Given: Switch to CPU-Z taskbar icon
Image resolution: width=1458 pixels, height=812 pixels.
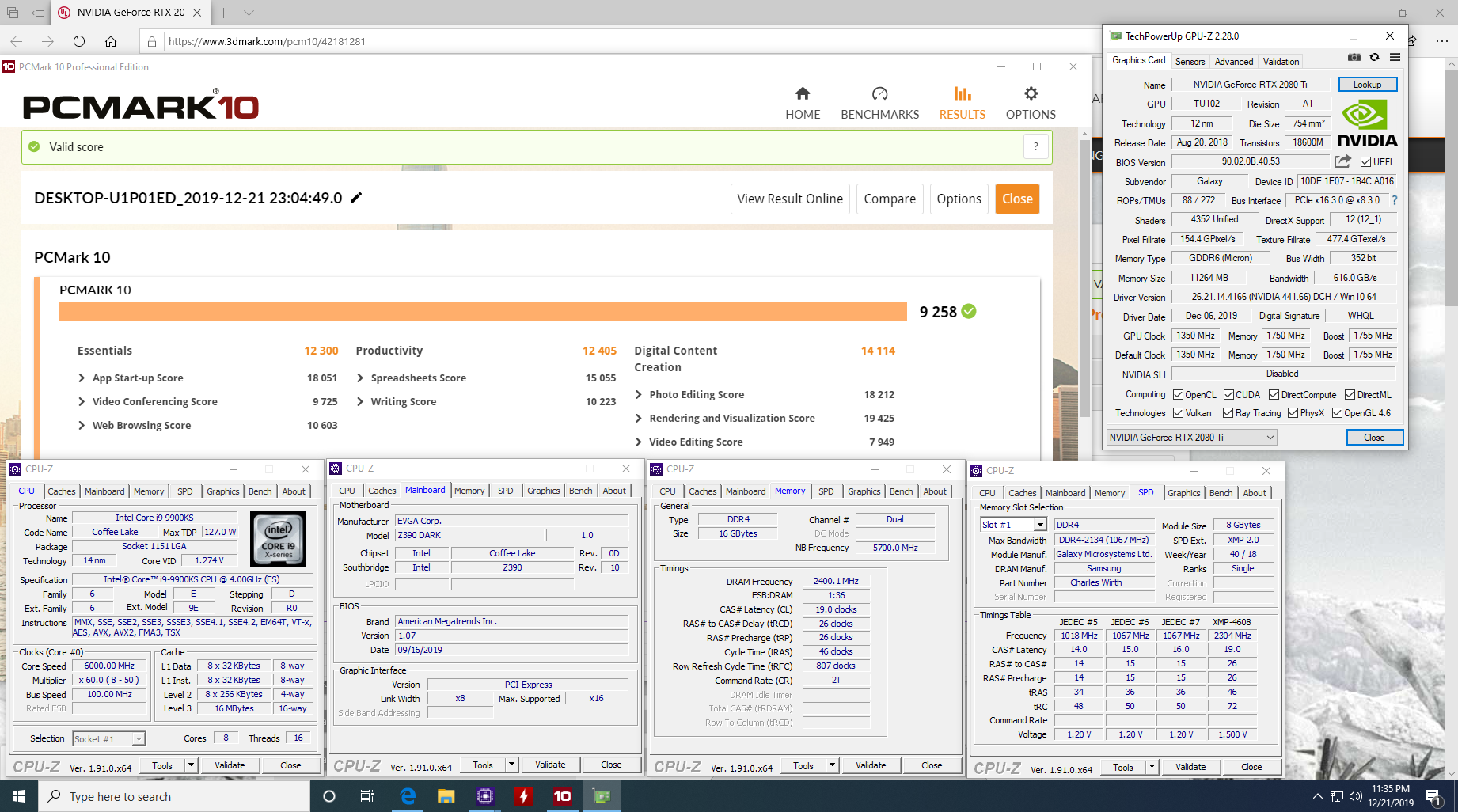Looking at the screenshot, I should 485,796.
